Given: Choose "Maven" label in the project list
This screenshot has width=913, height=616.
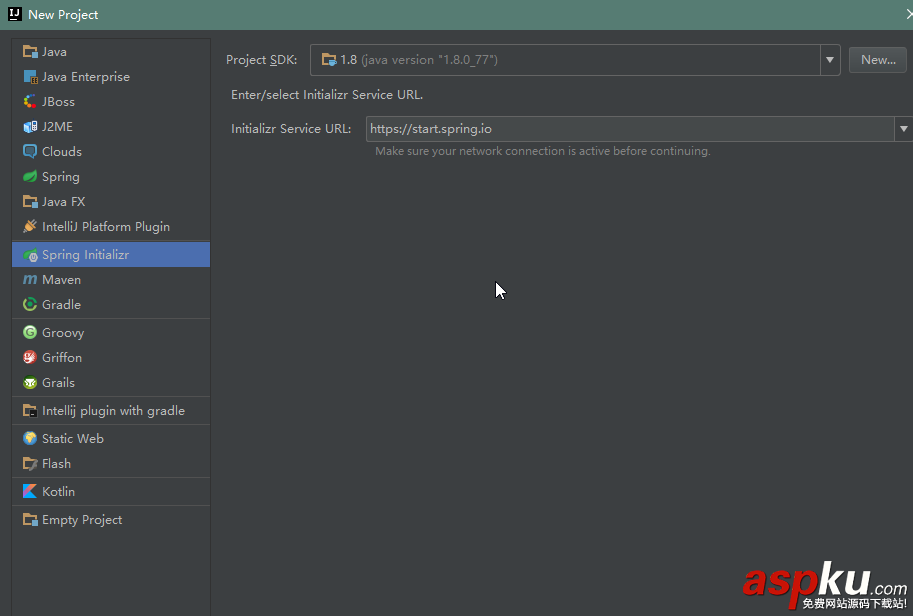Looking at the screenshot, I should (x=61, y=280).
